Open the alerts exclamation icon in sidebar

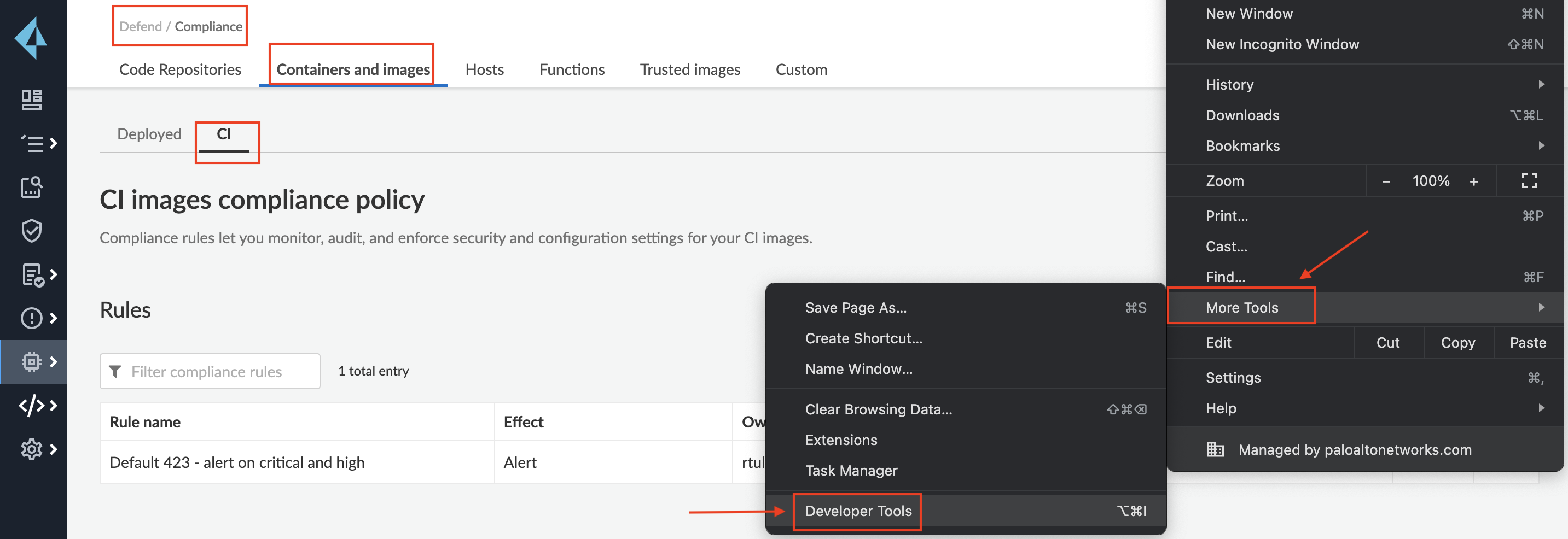click(32, 318)
